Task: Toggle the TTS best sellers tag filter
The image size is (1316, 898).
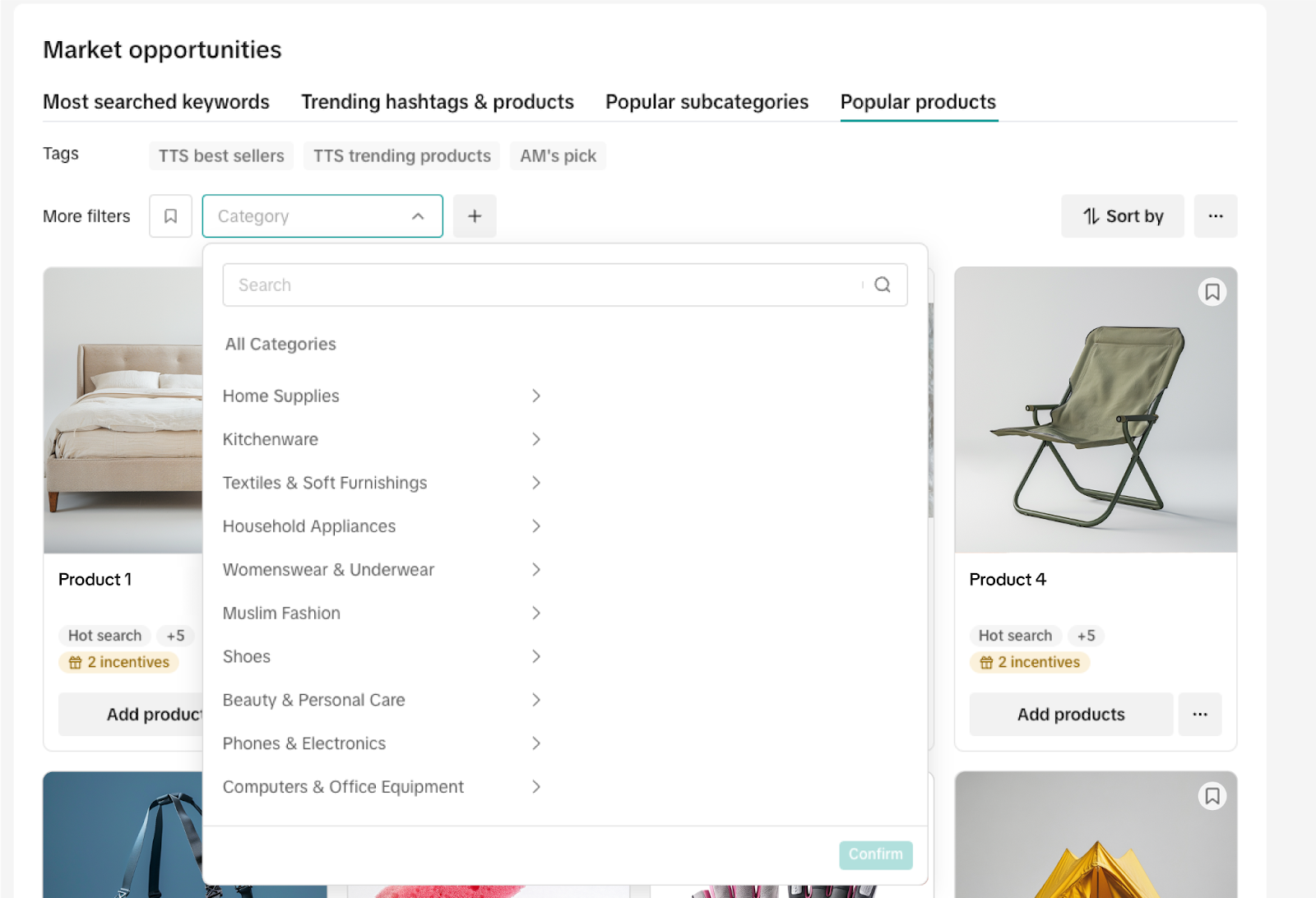Action: pos(220,155)
